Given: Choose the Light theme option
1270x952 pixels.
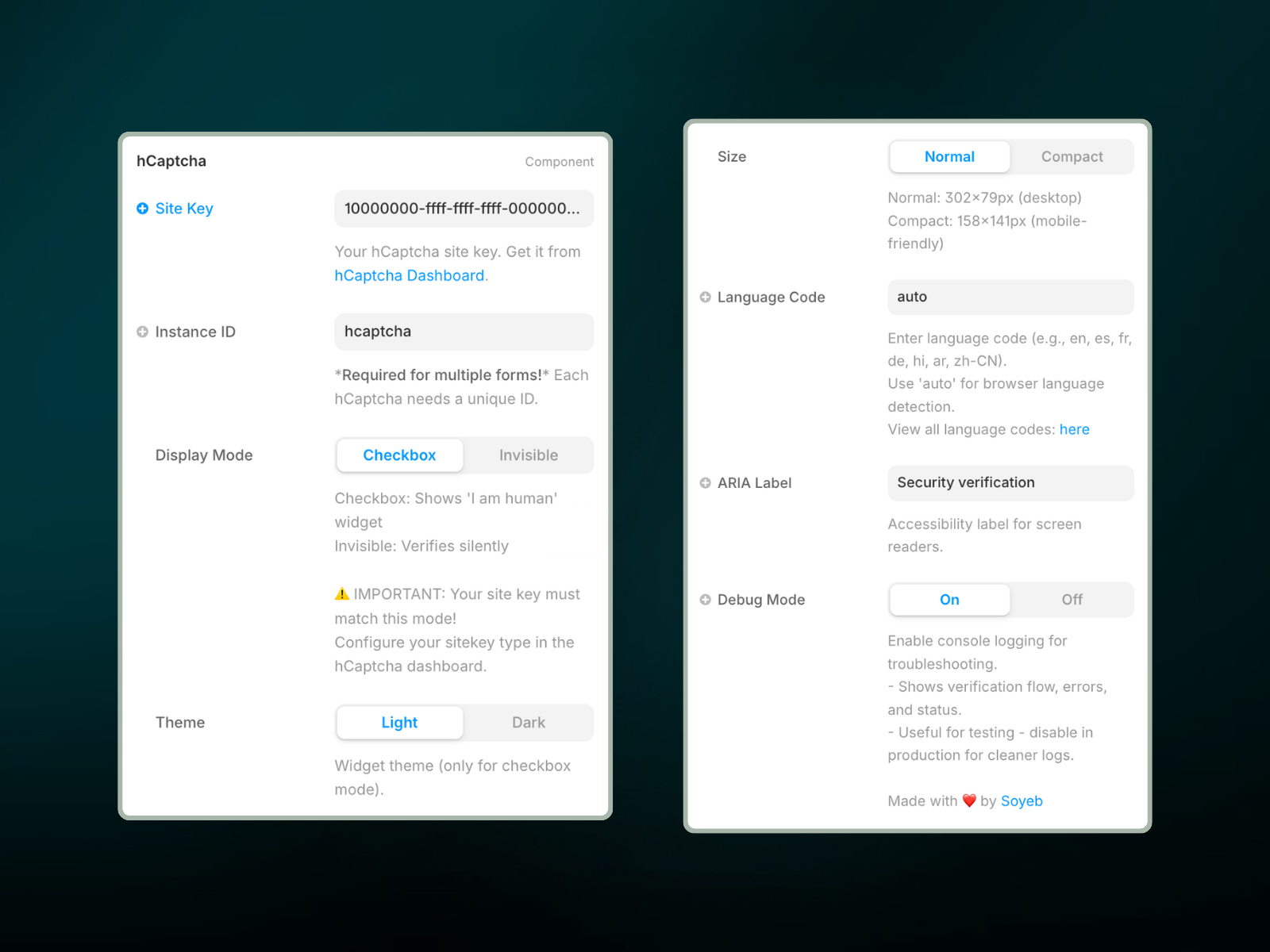Looking at the screenshot, I should point(399,723).
